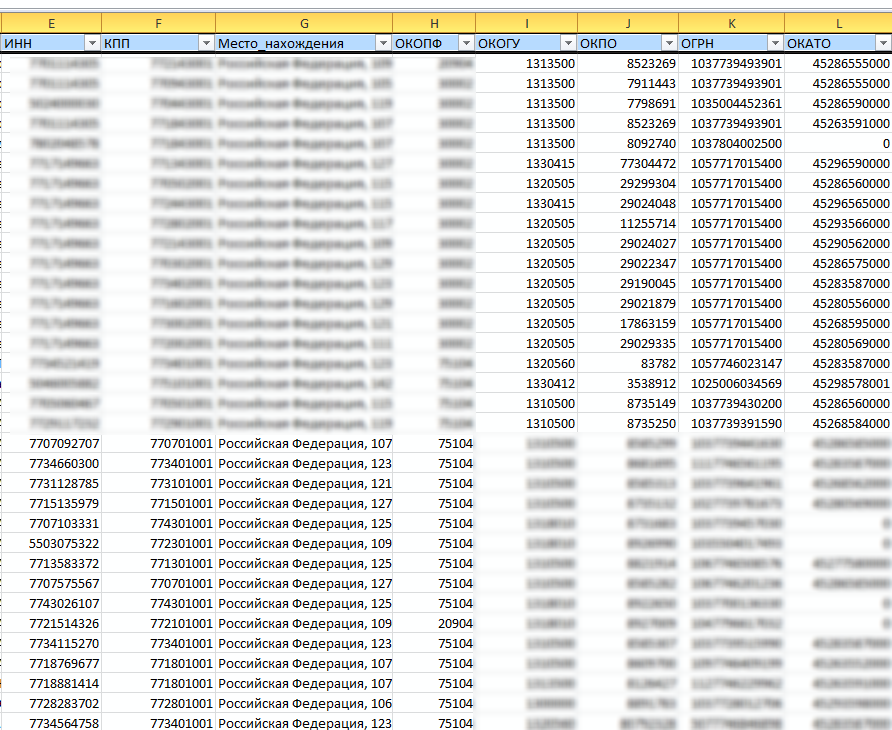Select ОКПО cell 7798691
Image resolution: width=892 pixels, height=730 pixels.
pyautogui.click(x=627, y=104)
